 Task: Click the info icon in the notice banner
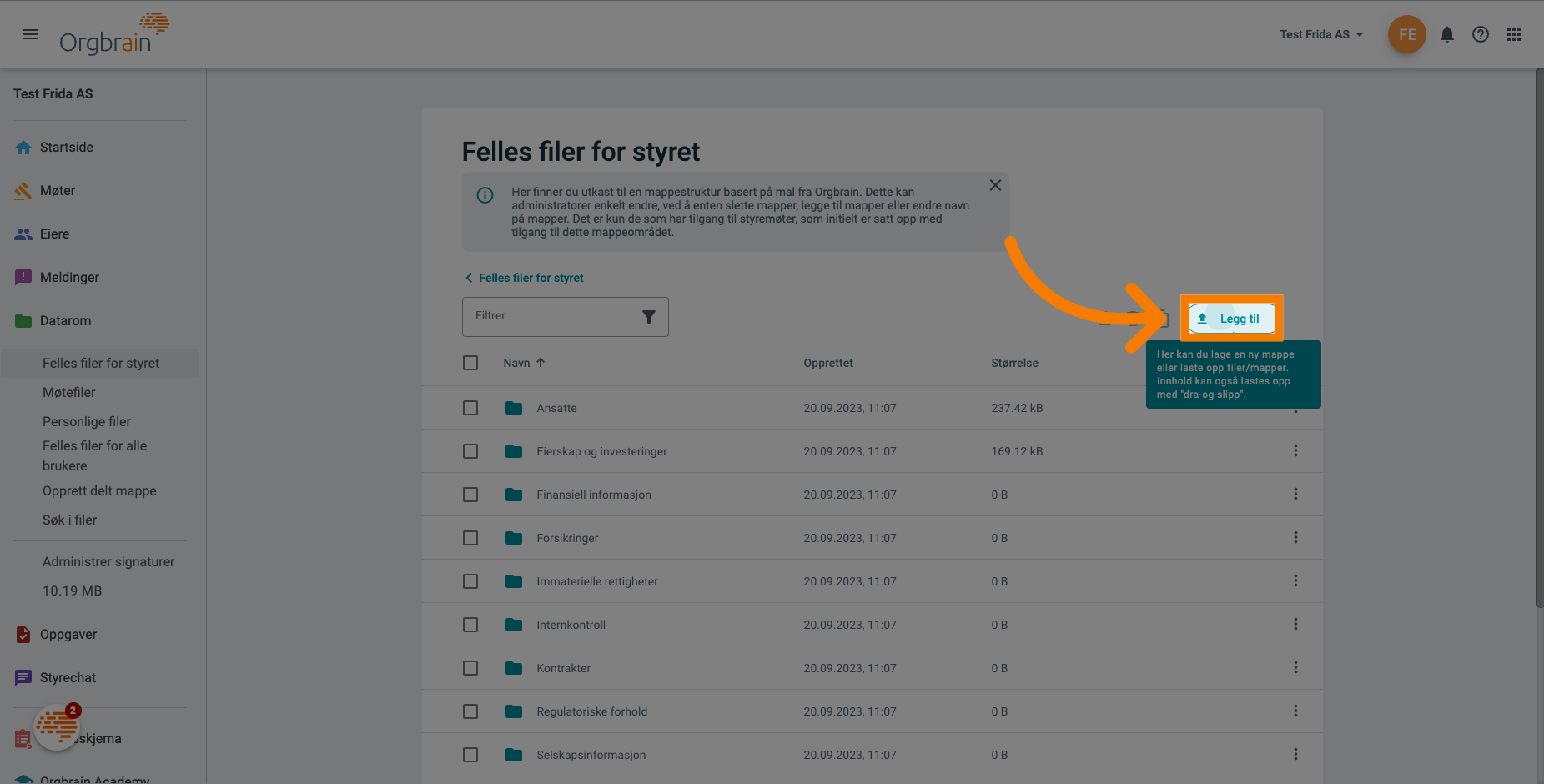coord(485,195)
